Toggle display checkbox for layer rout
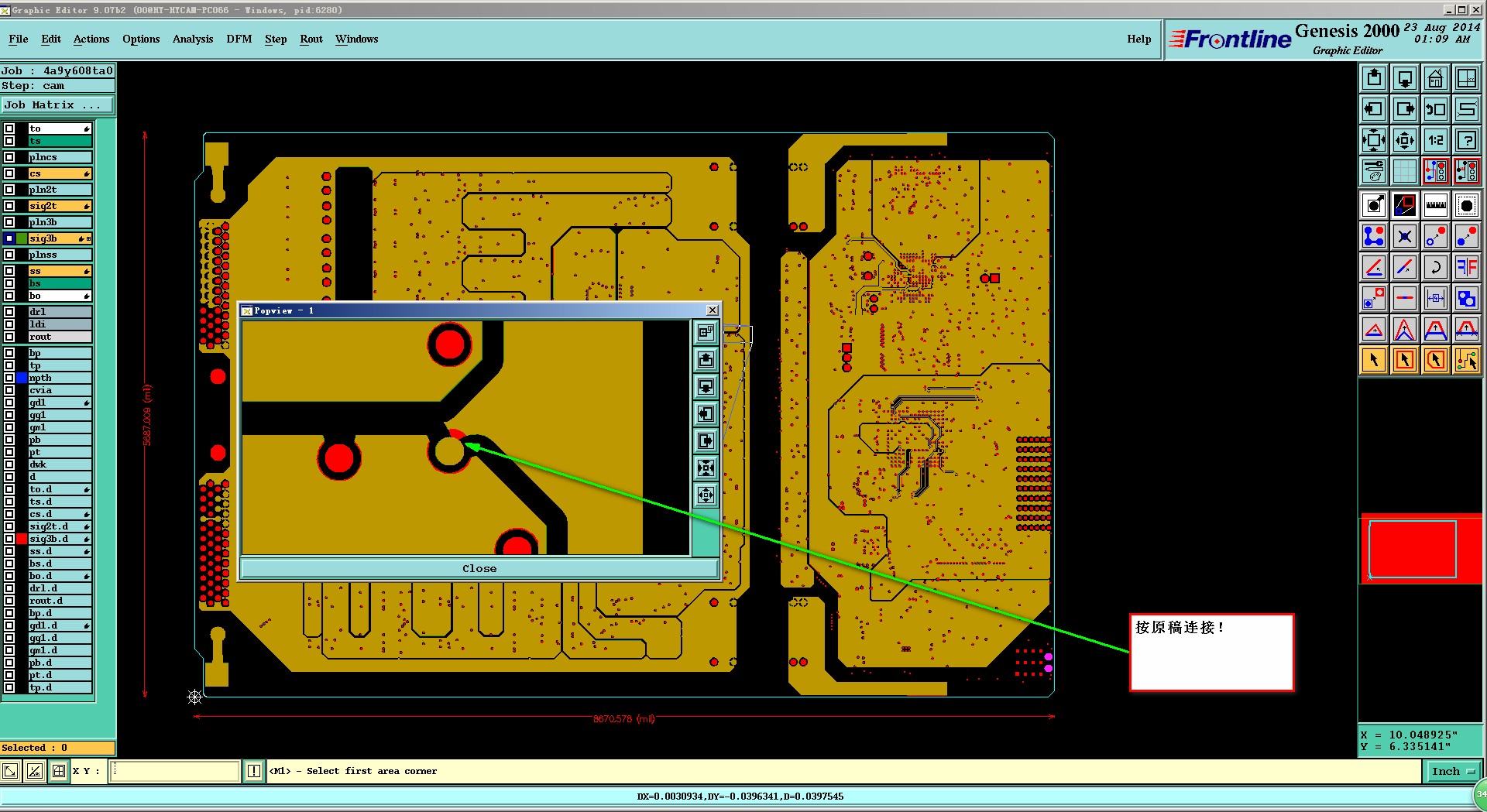This screenshot has height=812, width=1487. [9, 337]
